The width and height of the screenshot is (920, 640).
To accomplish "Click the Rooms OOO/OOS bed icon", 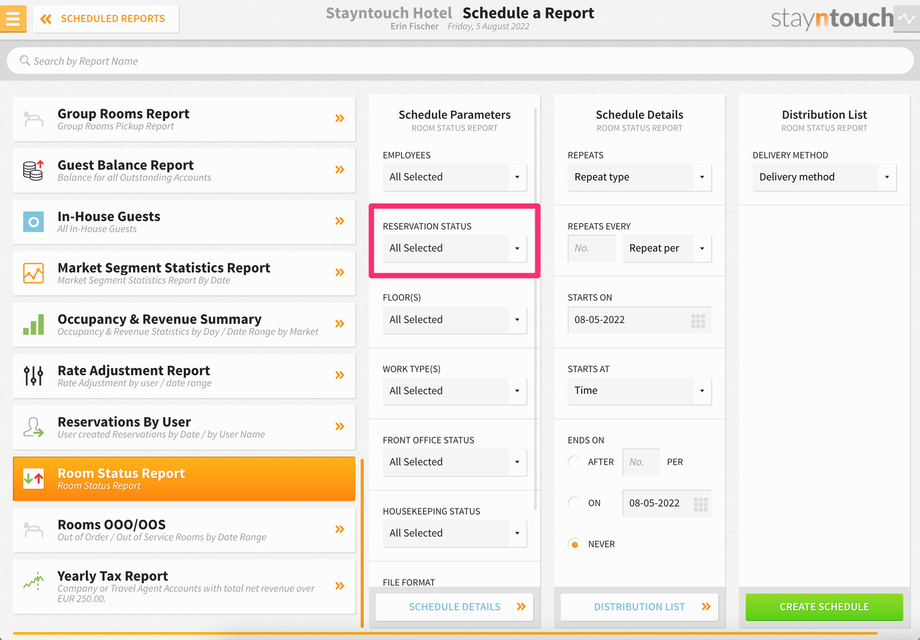I will point(33,530).
